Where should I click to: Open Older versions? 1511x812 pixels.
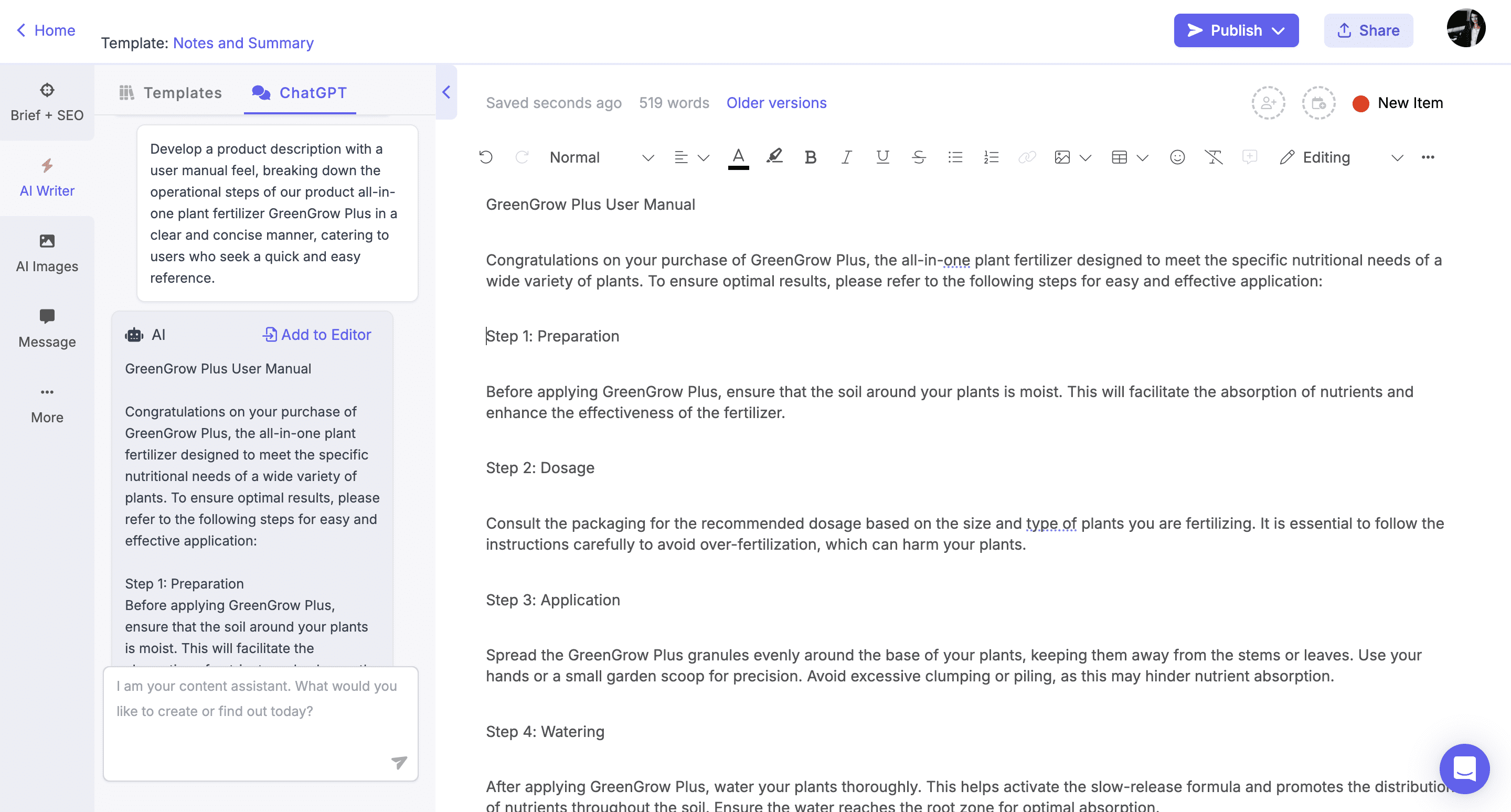(776, 103)
